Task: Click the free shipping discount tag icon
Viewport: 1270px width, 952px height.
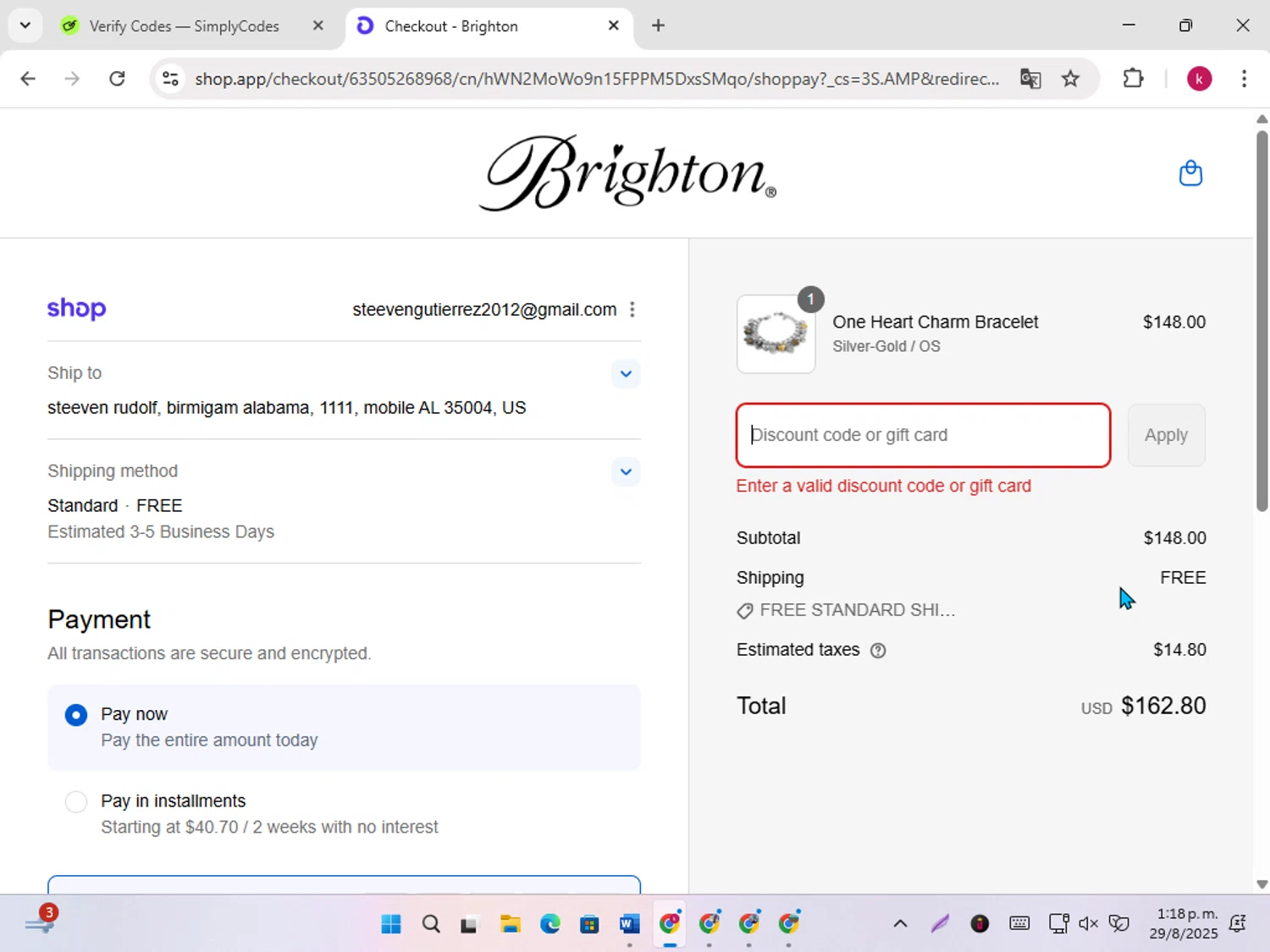Action: 745,611
